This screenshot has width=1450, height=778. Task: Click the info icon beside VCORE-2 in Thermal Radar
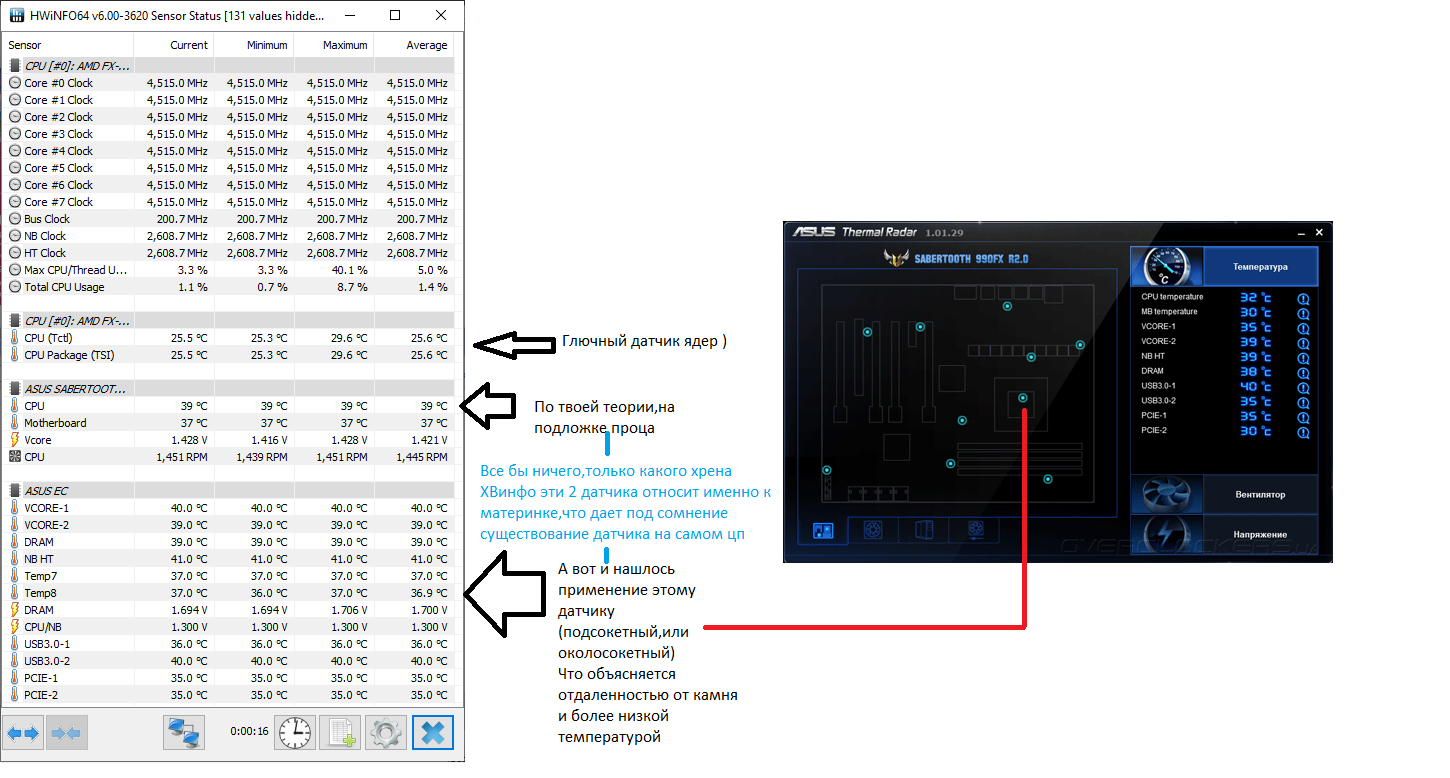click(1303, 343)
